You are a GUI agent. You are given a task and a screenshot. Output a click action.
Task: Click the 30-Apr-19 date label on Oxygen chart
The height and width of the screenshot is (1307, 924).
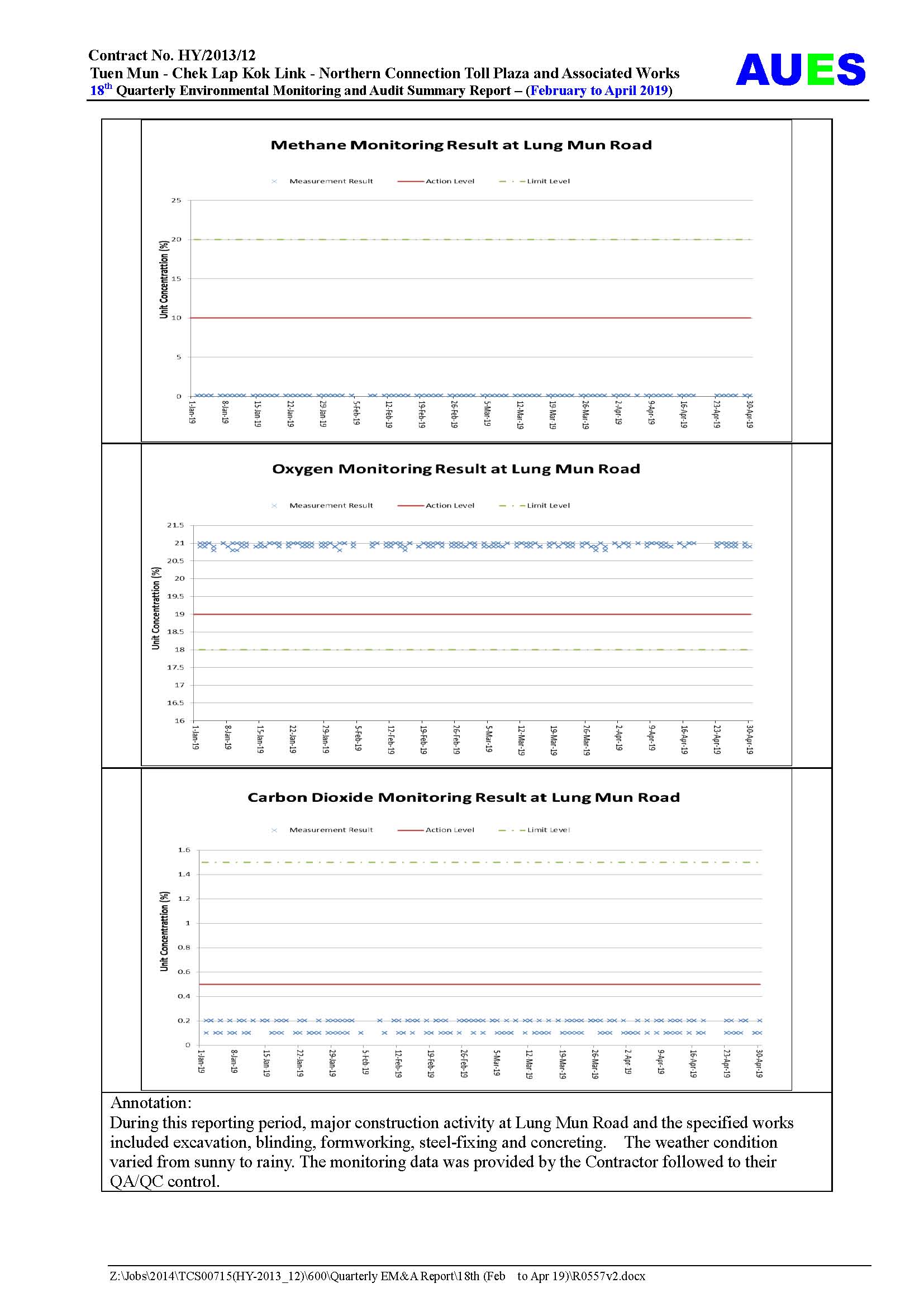pos(749,738)
